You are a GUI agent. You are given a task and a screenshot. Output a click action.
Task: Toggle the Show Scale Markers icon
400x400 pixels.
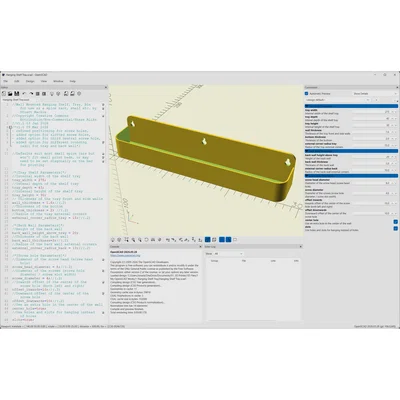click(228, 239)
